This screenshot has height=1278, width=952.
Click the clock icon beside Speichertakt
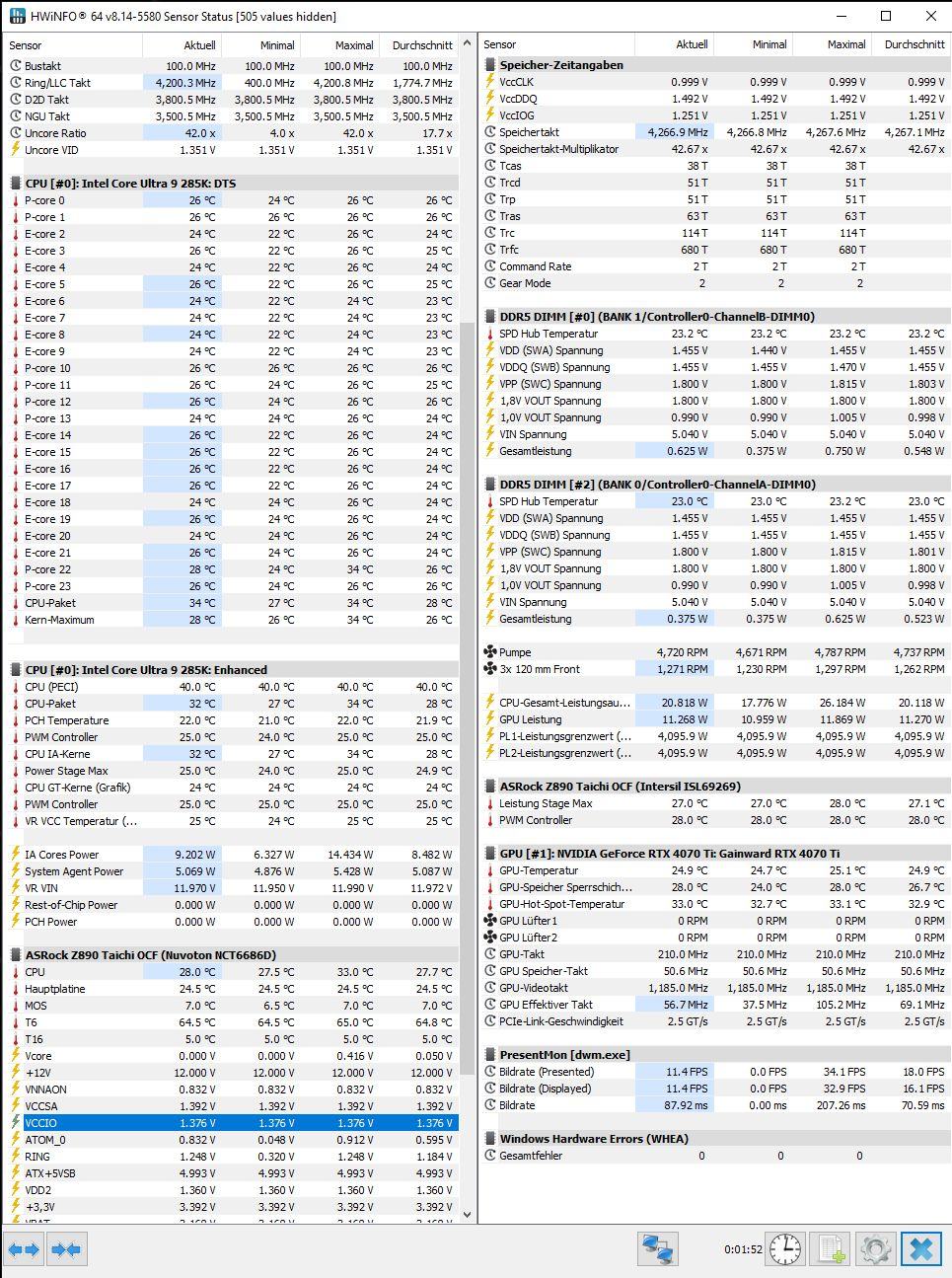tap(490, 132)
